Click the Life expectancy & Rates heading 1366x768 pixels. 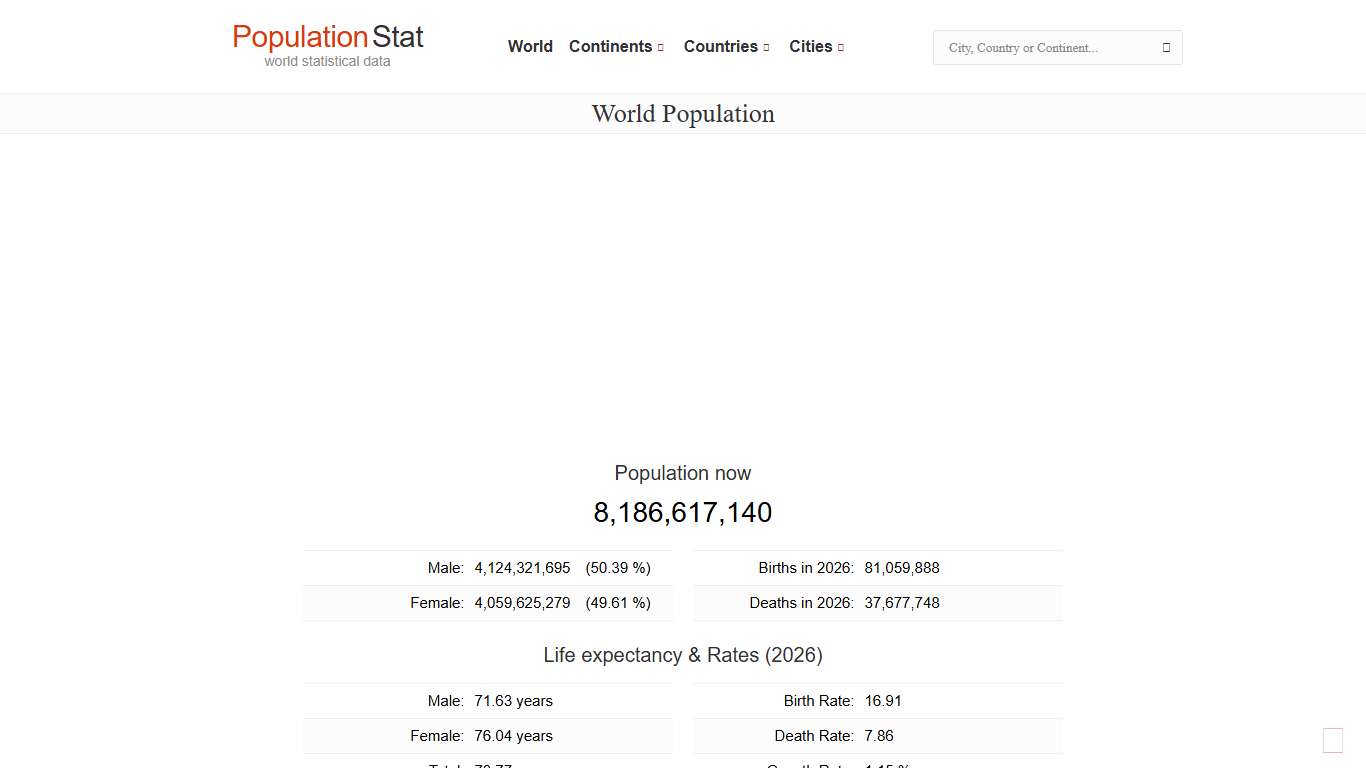pos(683,655)
